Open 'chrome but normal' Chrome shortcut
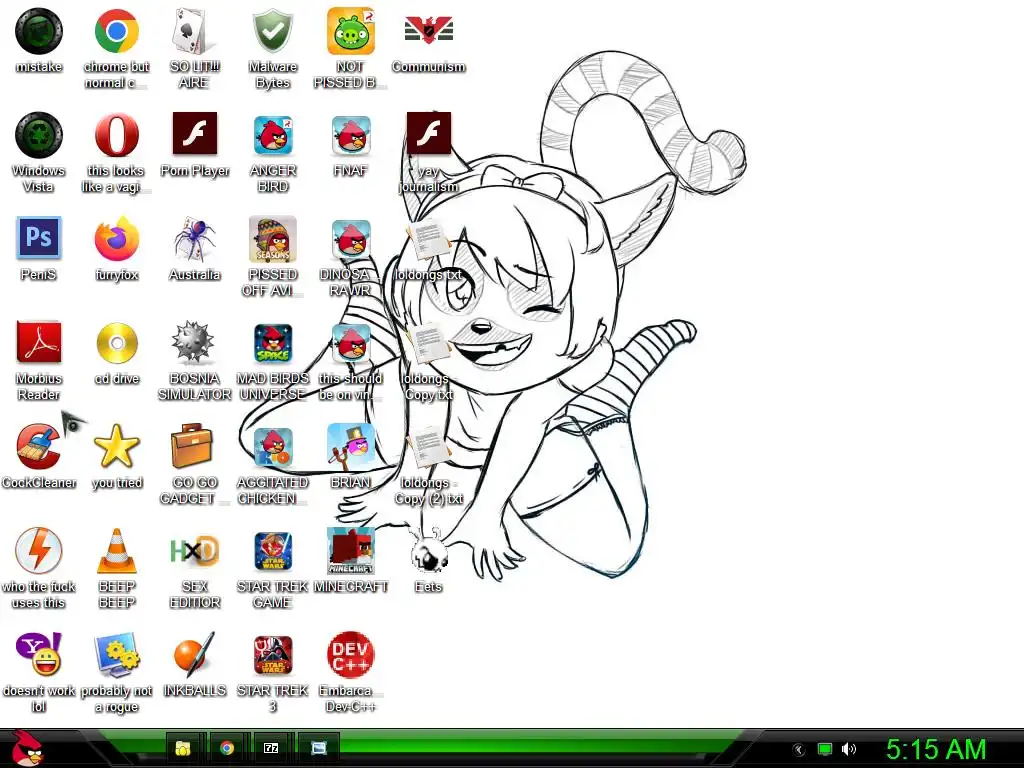Viewport: 1024px width, 768px height. click(116, 31)
